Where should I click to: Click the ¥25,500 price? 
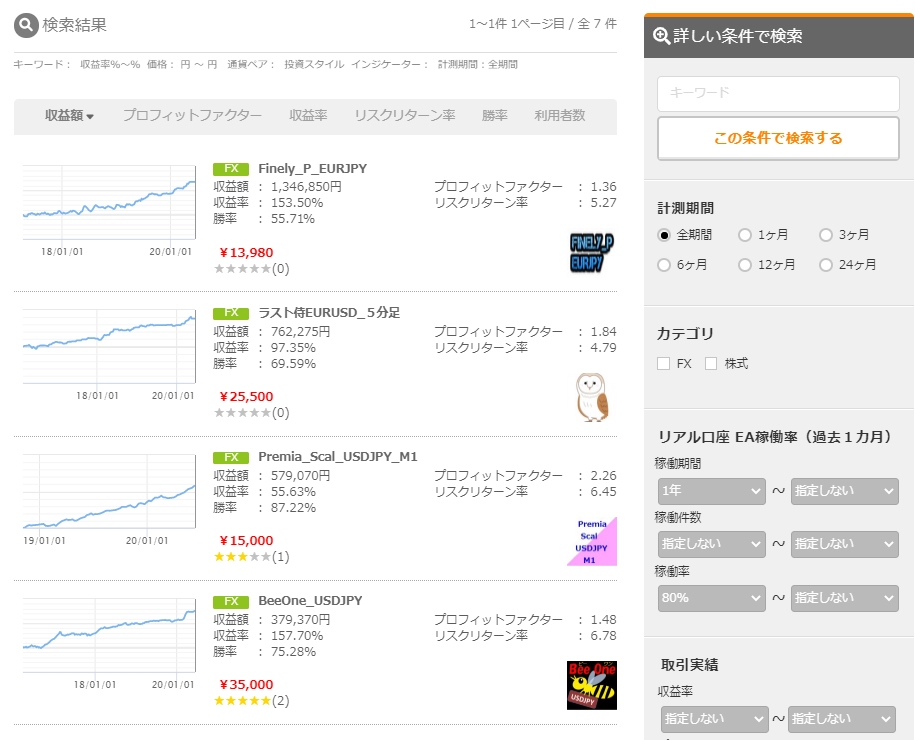pos(246,397)
